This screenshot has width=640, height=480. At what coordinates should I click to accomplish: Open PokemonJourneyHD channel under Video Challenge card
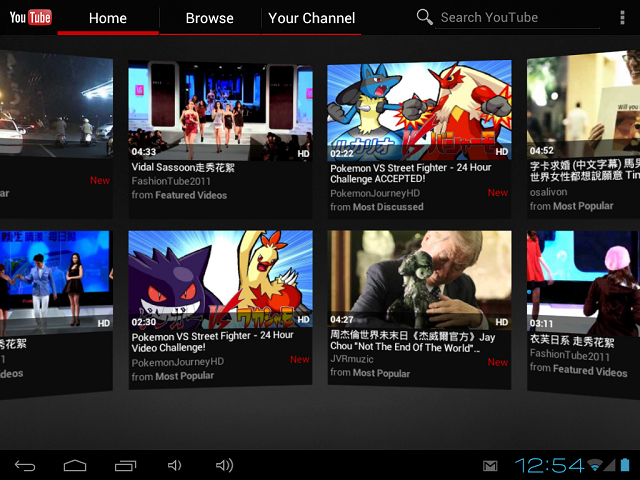178,362
